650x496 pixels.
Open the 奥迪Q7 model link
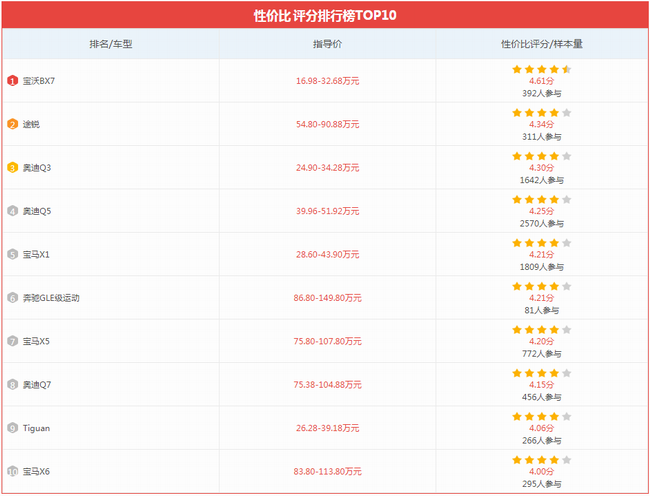(x=37, y=385)
